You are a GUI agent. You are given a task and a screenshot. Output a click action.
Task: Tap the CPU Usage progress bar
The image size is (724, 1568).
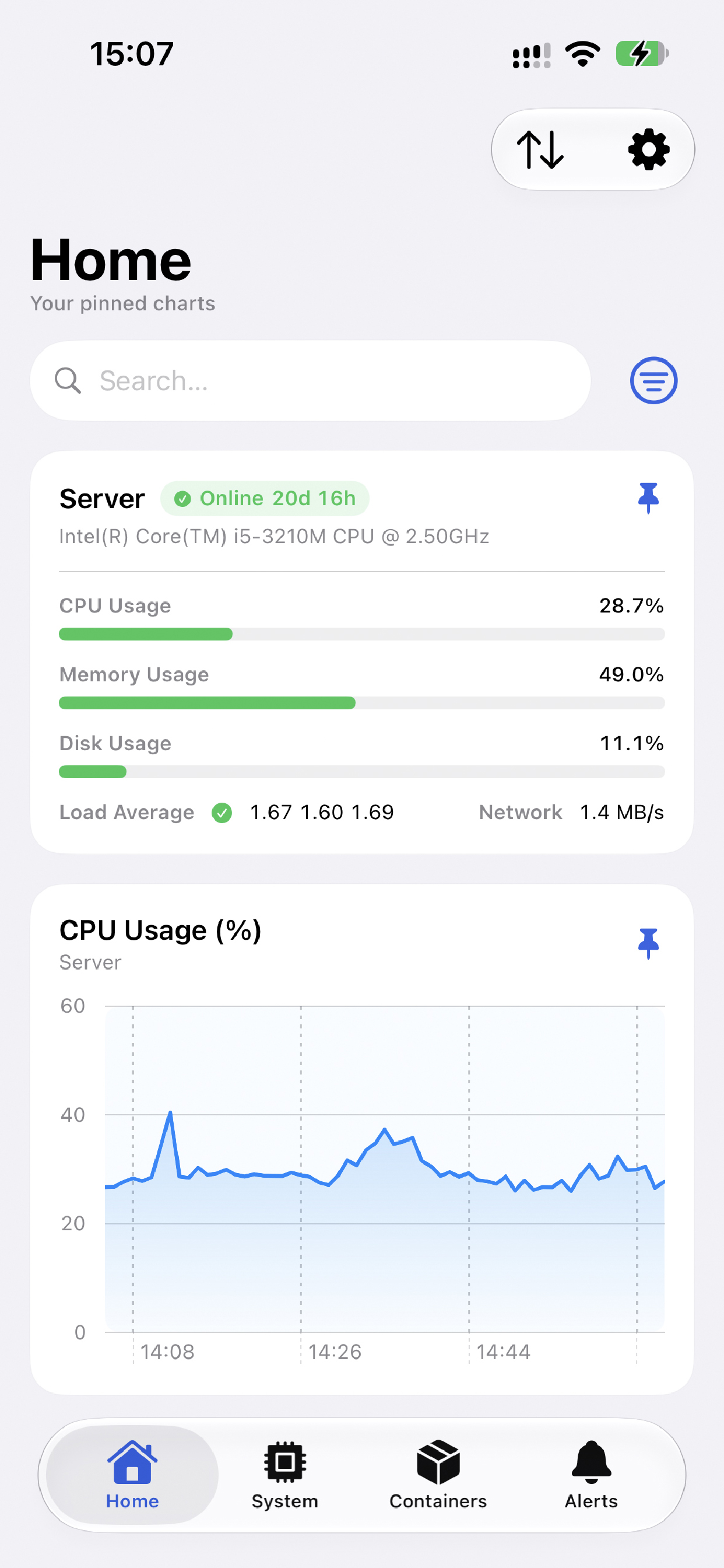point(362,634)
